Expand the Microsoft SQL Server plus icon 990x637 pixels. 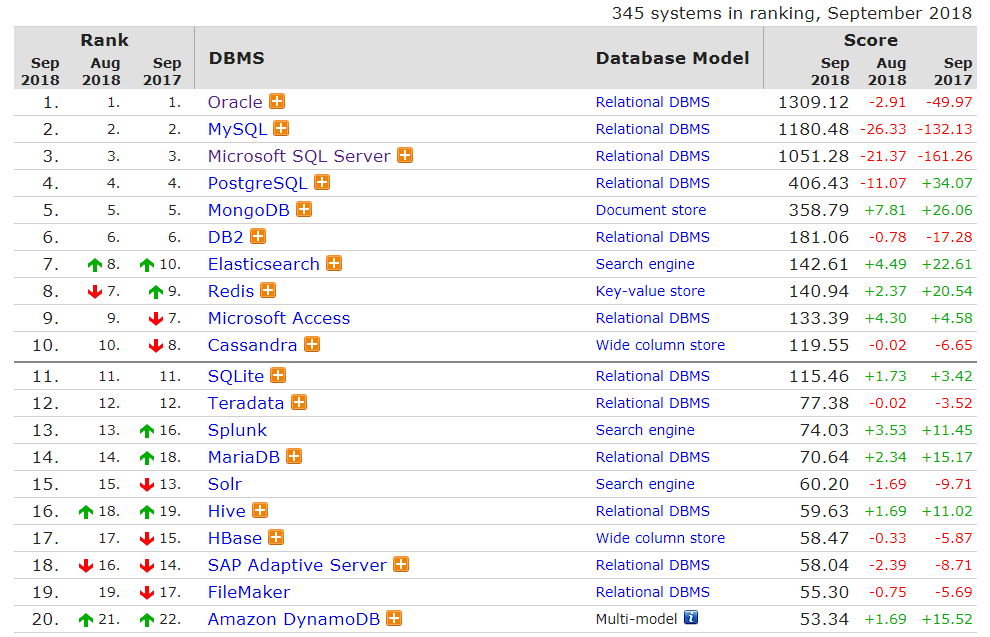[405, 156]
